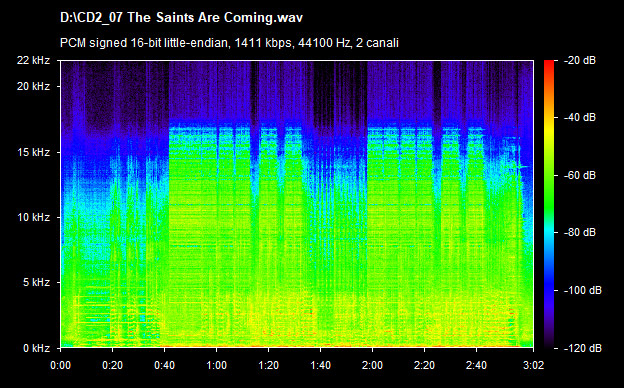624x388 pixels.
Task: Click the PCM signed 16-bit format info line
Action: coord(229,43)
